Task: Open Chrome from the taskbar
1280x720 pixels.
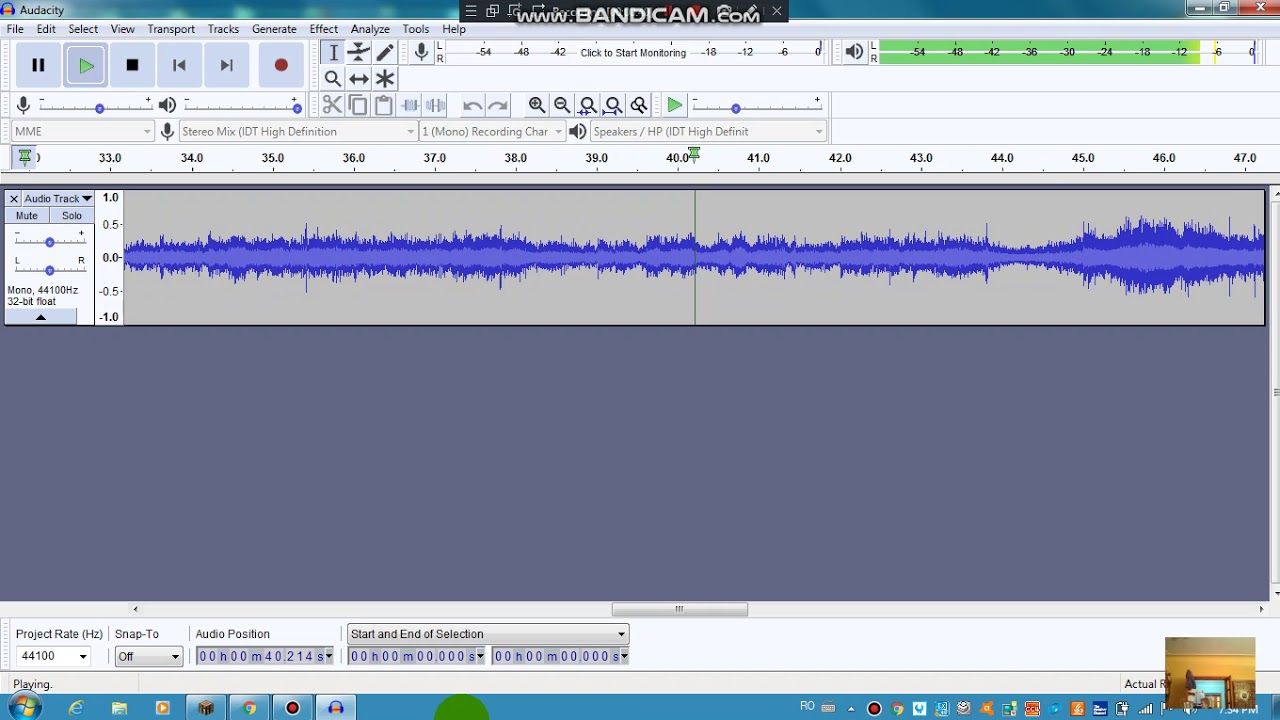Action: [x=249, y=708]
